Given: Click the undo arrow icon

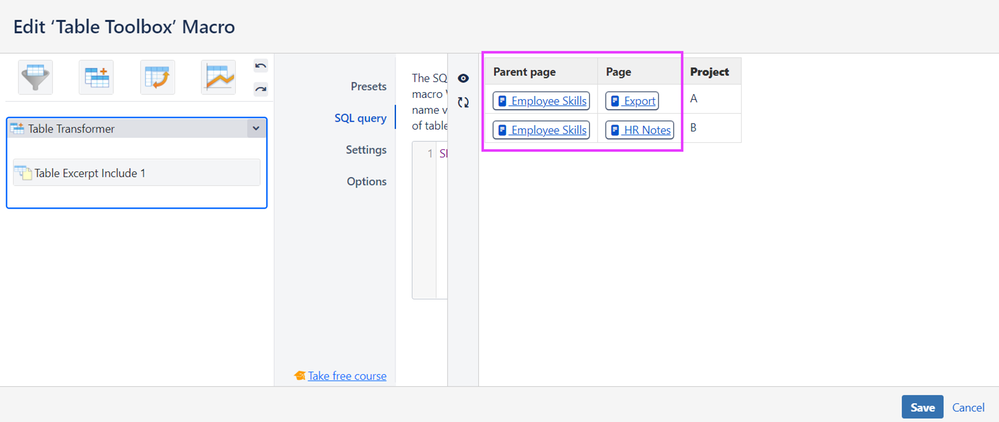Looking at the screenshot, I should coord(261,66).
